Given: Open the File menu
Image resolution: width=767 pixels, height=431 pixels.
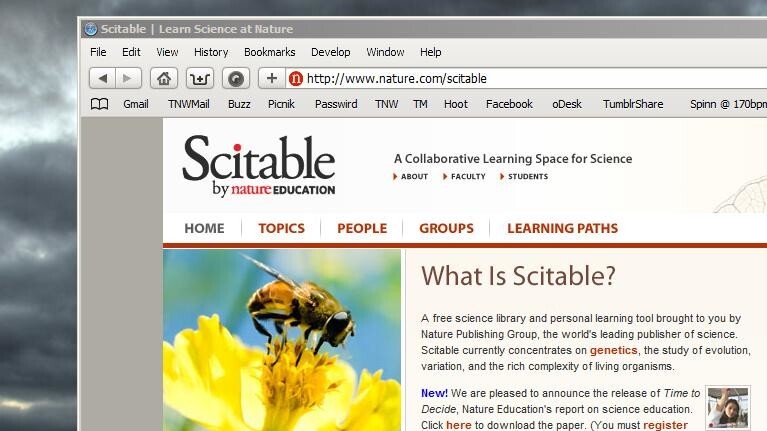Looking at the screenshot, I should point(98,52).
